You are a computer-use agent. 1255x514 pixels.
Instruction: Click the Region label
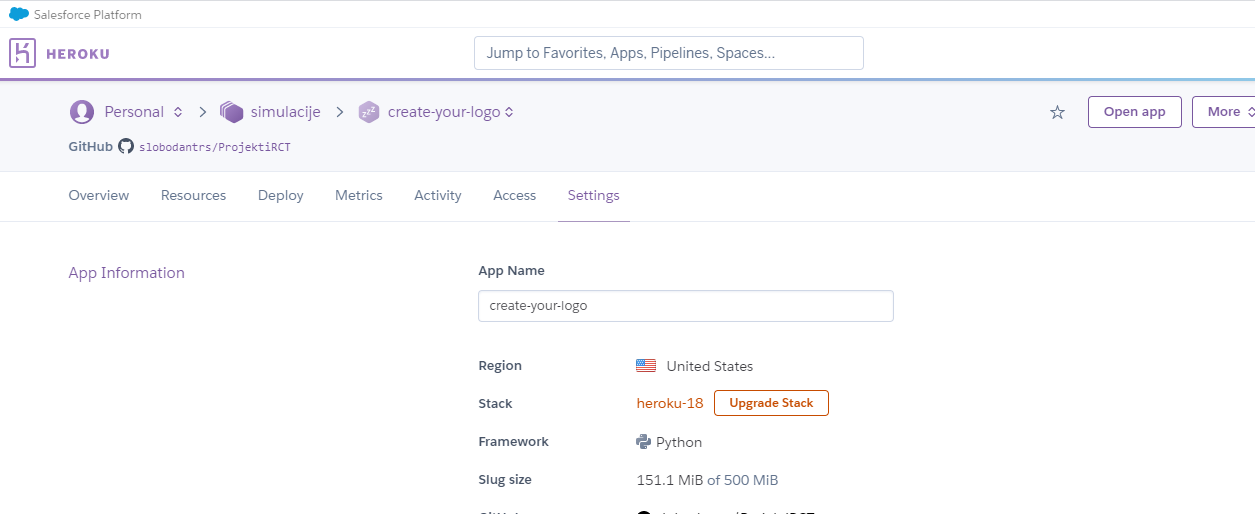point(500,366)
